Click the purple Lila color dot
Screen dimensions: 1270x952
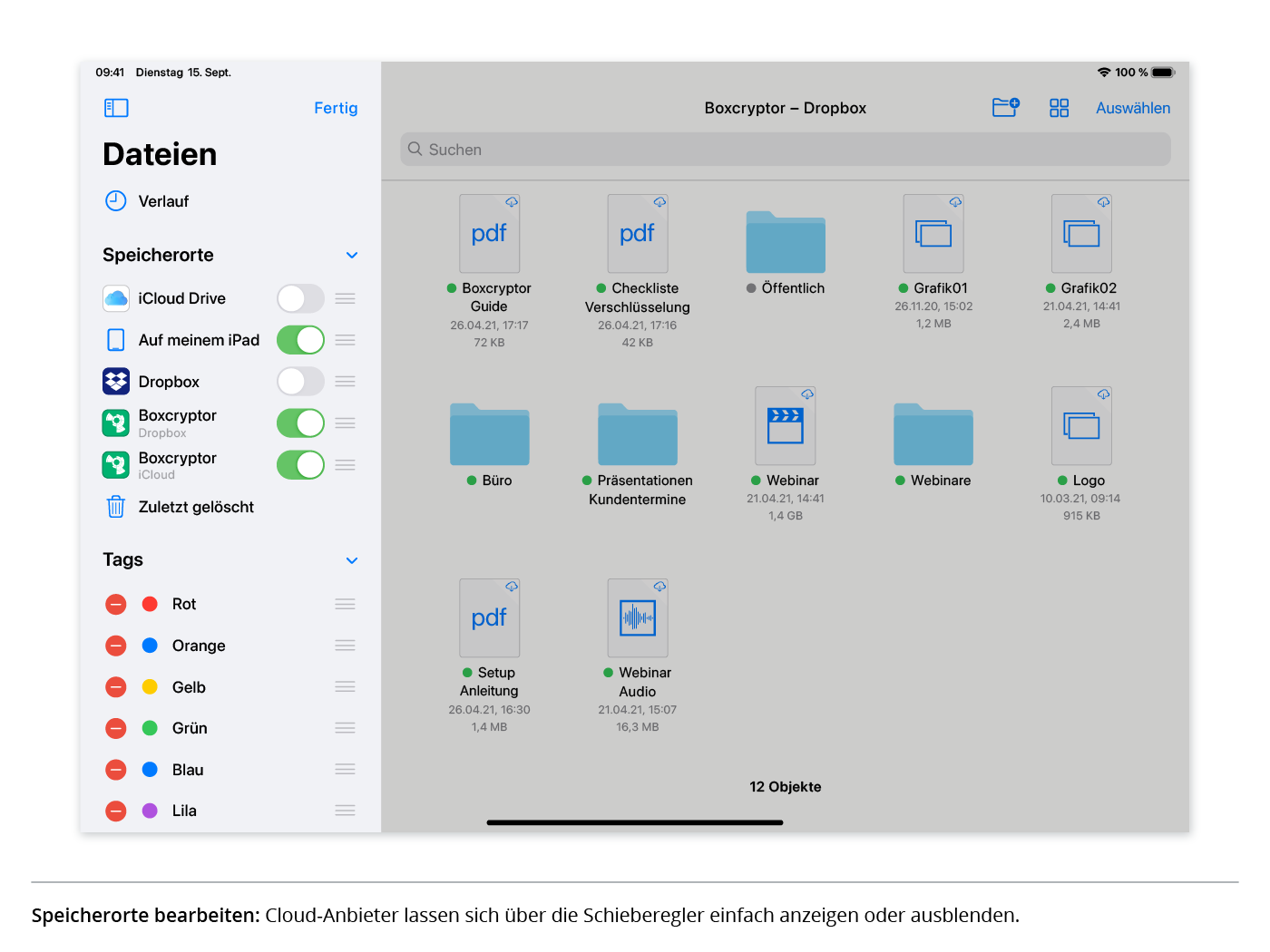(151, 811)
